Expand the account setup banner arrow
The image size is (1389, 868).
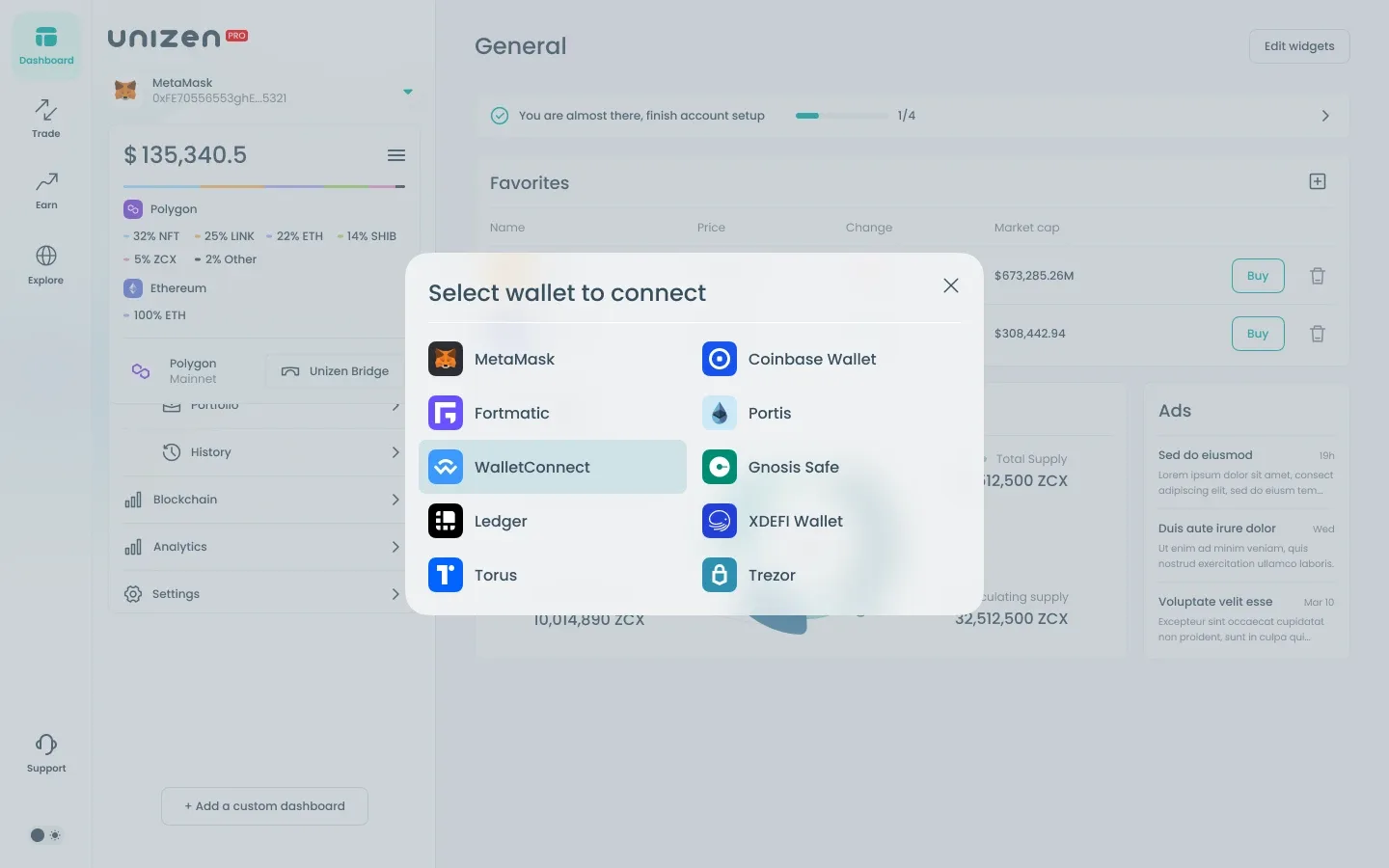pos(1325,116)
